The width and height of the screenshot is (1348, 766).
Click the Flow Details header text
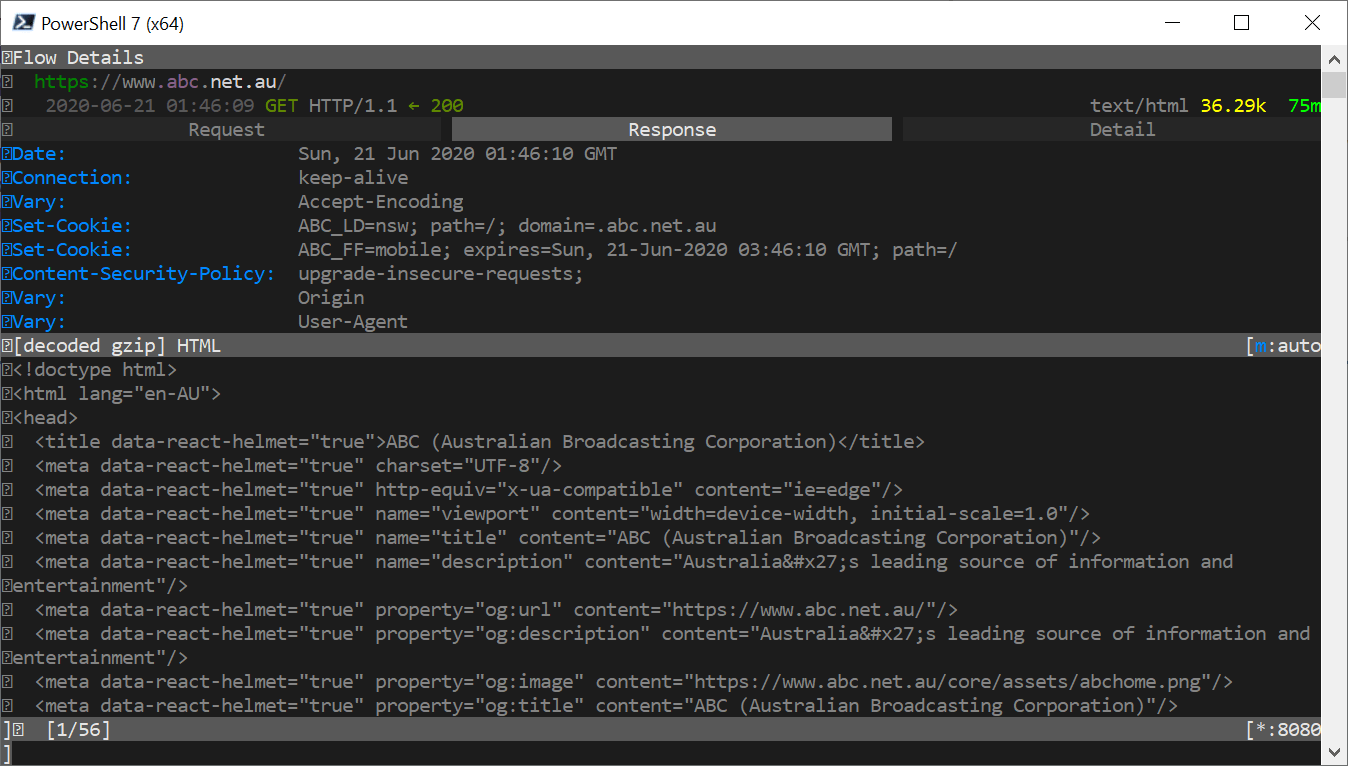(78, 58)
